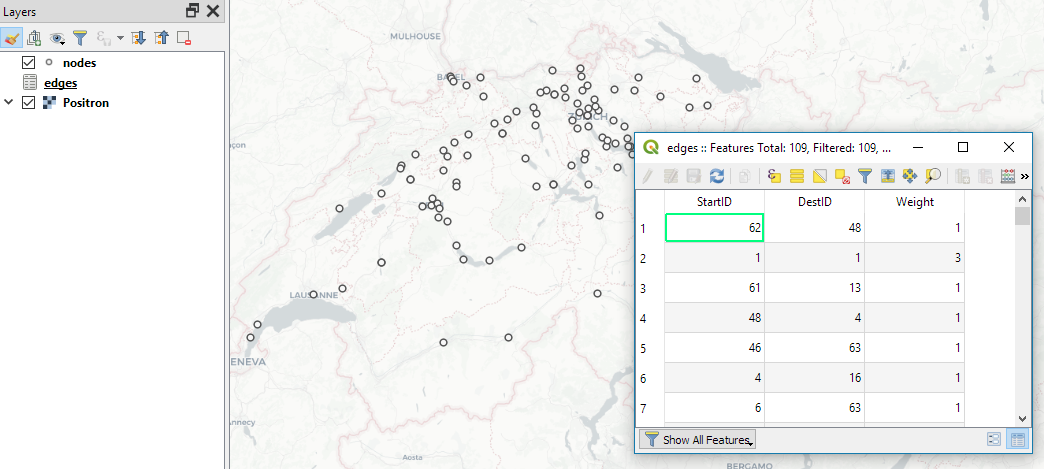Click Select All features icon

[x=797, y=176]
